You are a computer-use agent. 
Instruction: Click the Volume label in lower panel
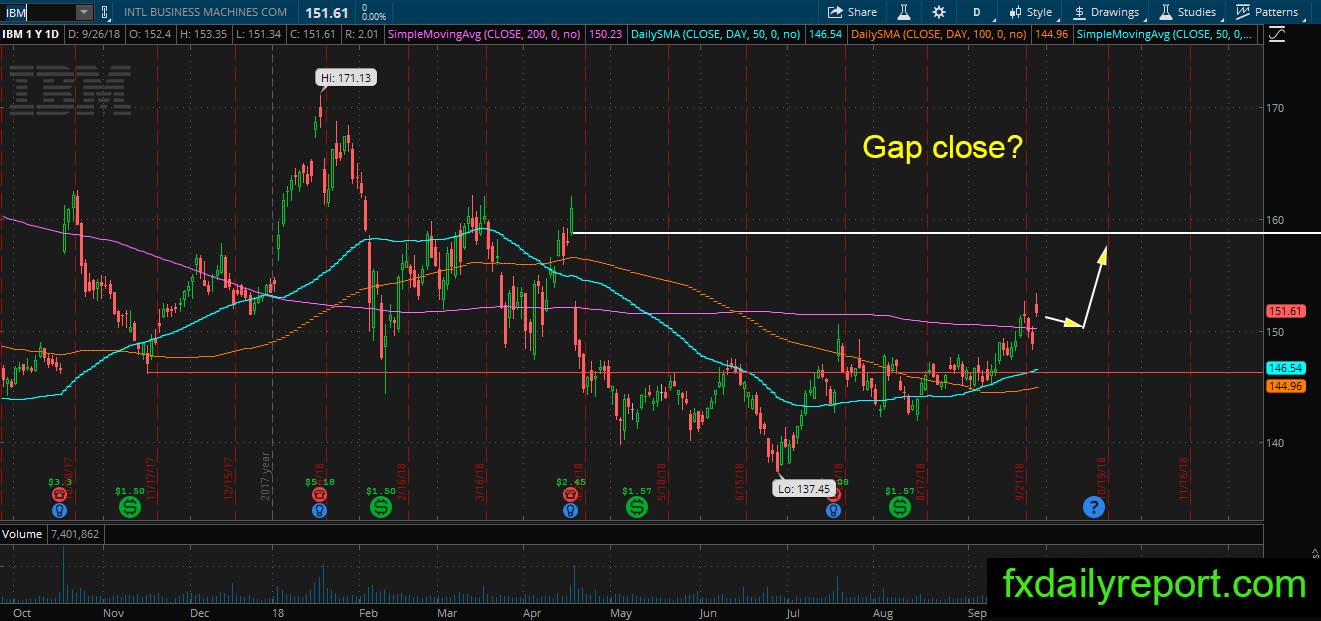[21, 534]
